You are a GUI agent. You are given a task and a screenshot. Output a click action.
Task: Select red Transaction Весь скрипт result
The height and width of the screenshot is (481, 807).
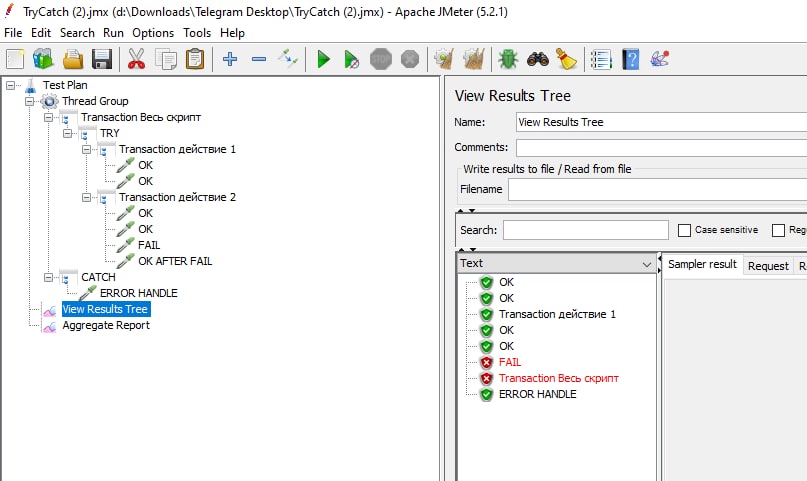coord(558,378)
